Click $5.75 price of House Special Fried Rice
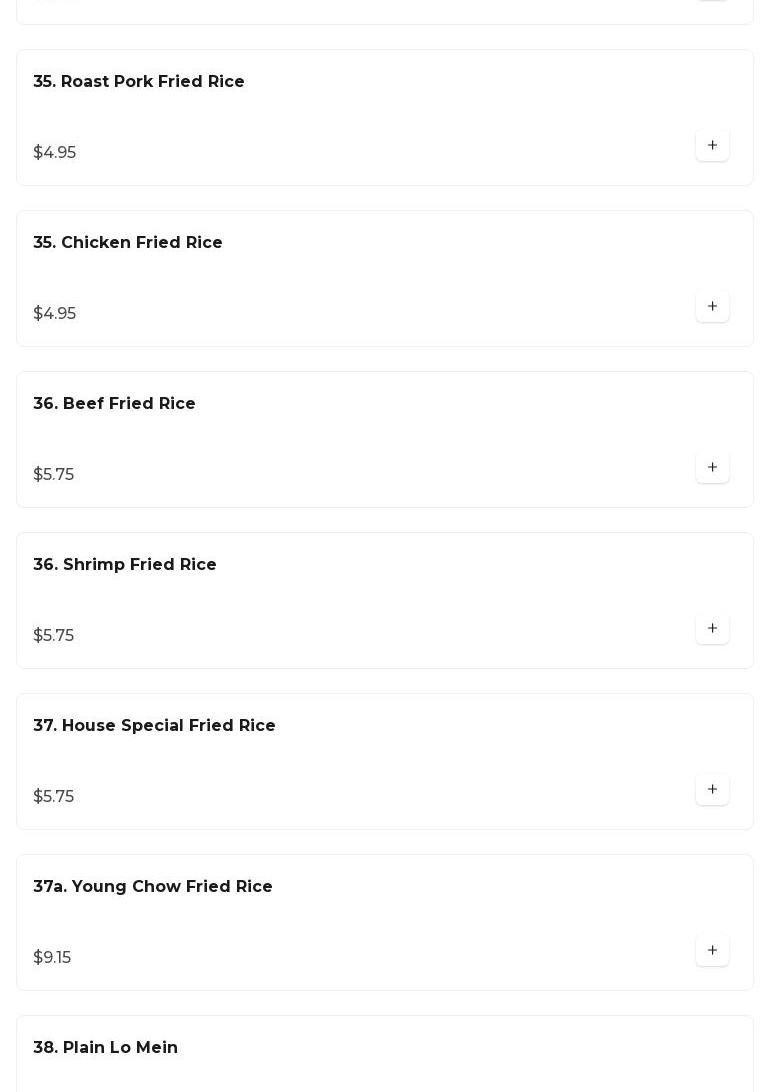The width and height of the screenshot is (770, 1092). pyautogui.click(x=53, y=797)
